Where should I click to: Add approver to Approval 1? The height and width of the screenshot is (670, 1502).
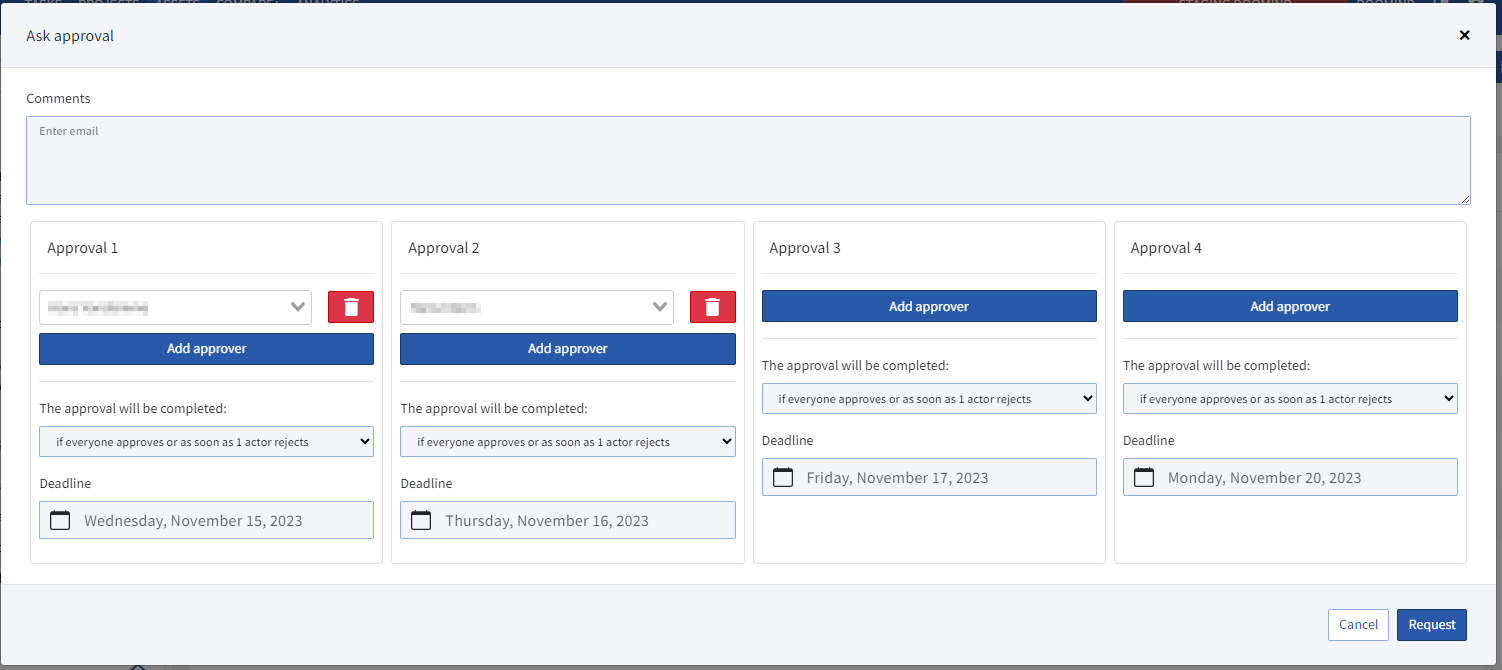pyautogui.click(x=206, y=349)
